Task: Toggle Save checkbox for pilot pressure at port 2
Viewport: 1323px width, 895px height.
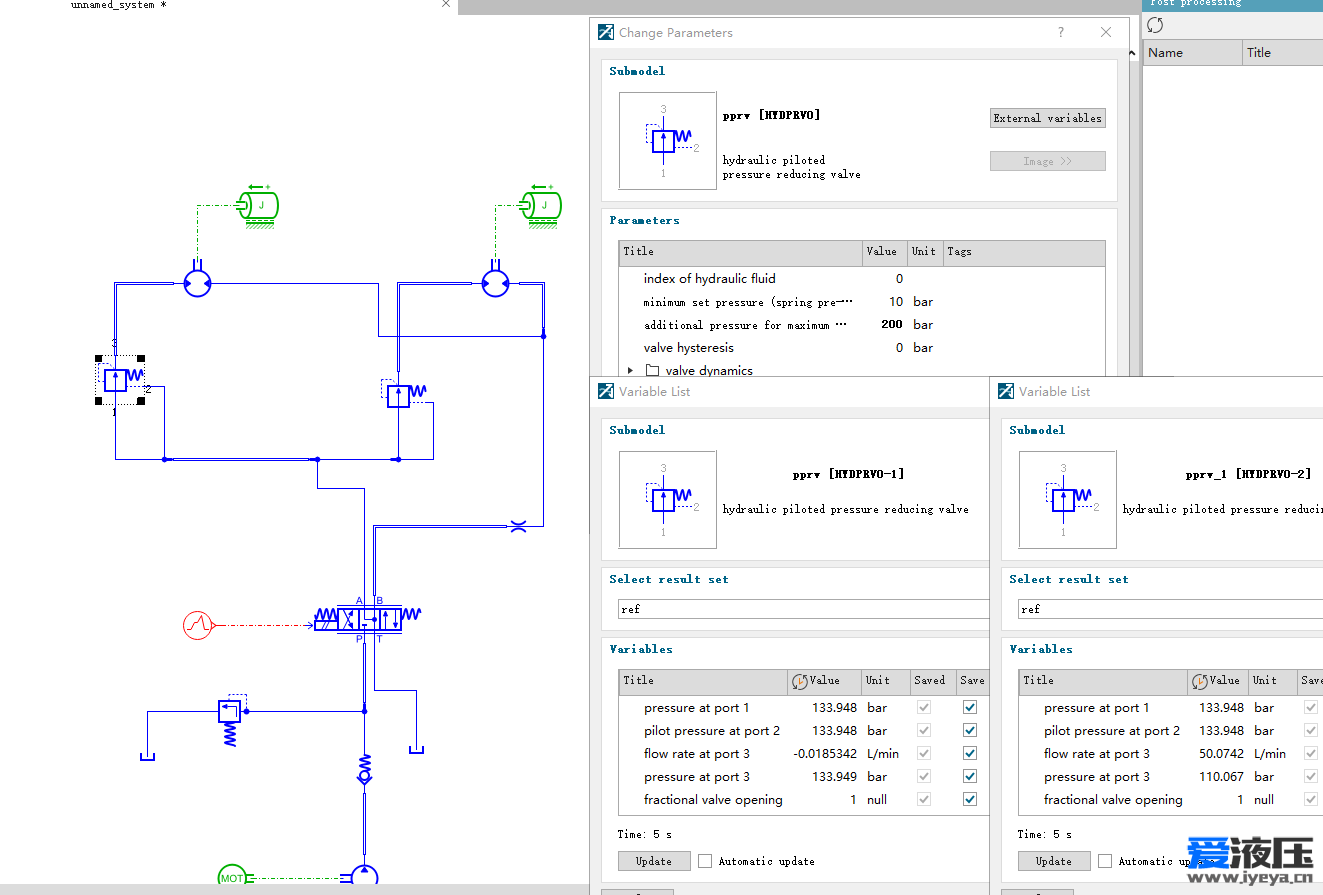Action: [969, 731]
